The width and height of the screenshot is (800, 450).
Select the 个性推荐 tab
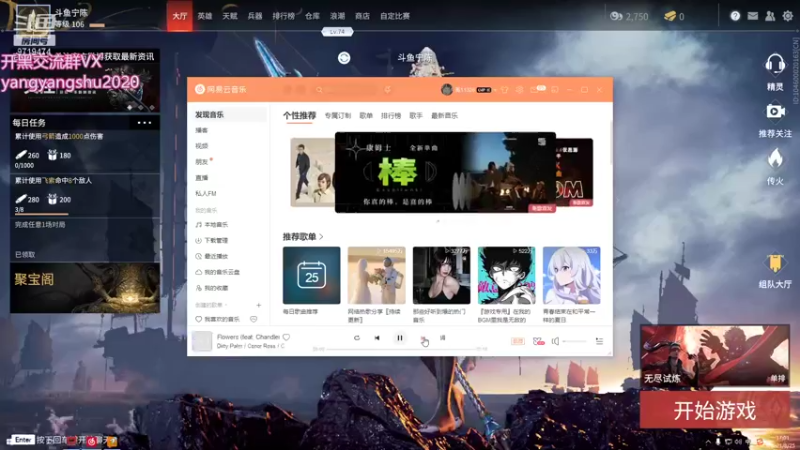tap(299, 115)
